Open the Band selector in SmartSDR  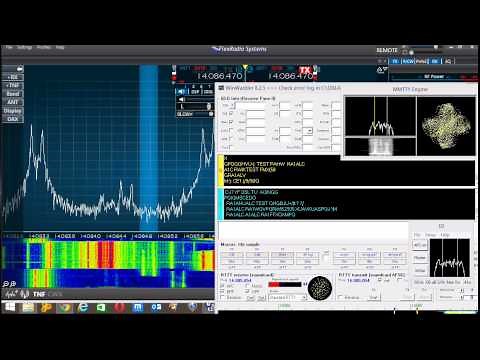13,94
